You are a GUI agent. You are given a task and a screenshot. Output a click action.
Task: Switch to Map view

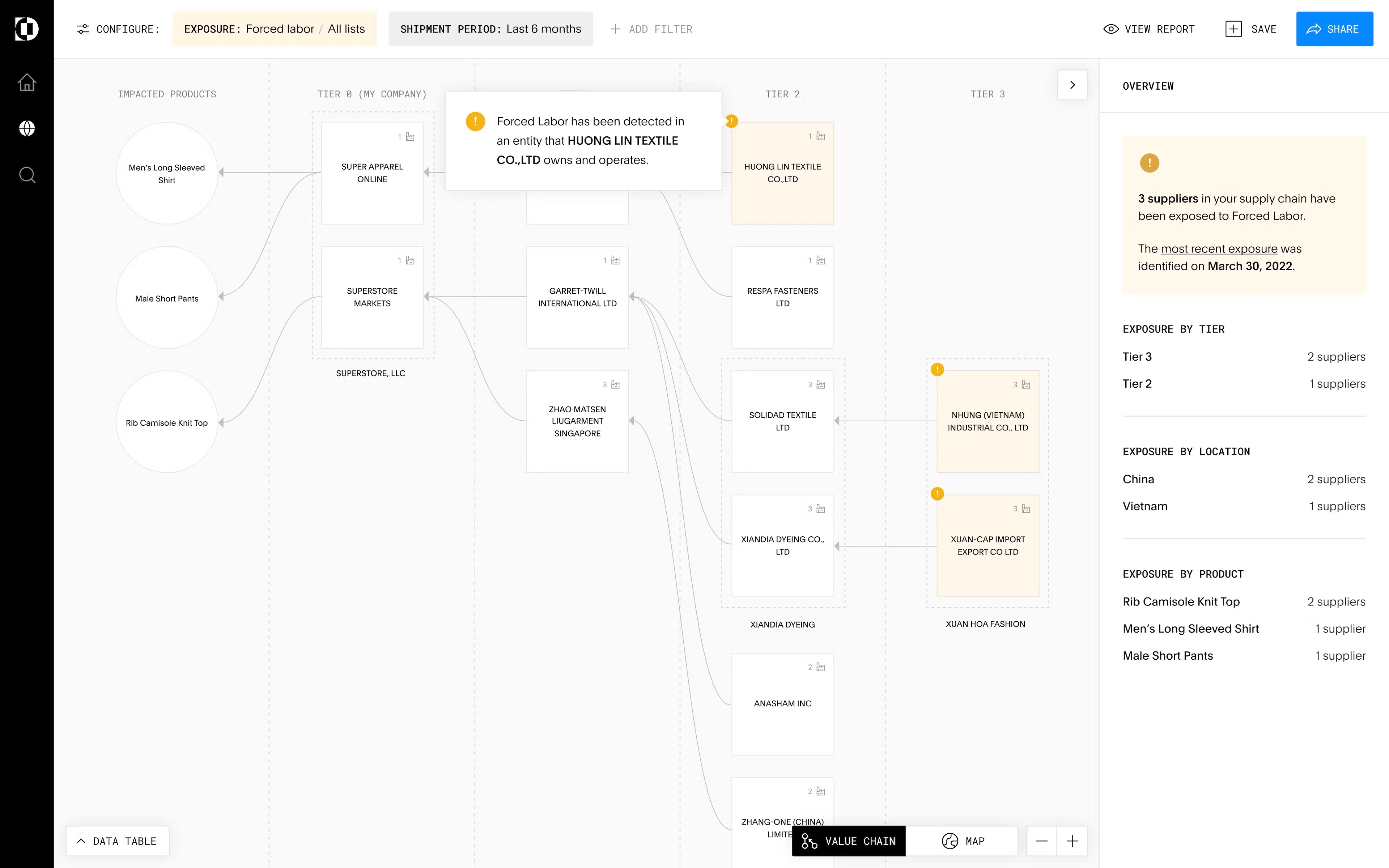963,841
